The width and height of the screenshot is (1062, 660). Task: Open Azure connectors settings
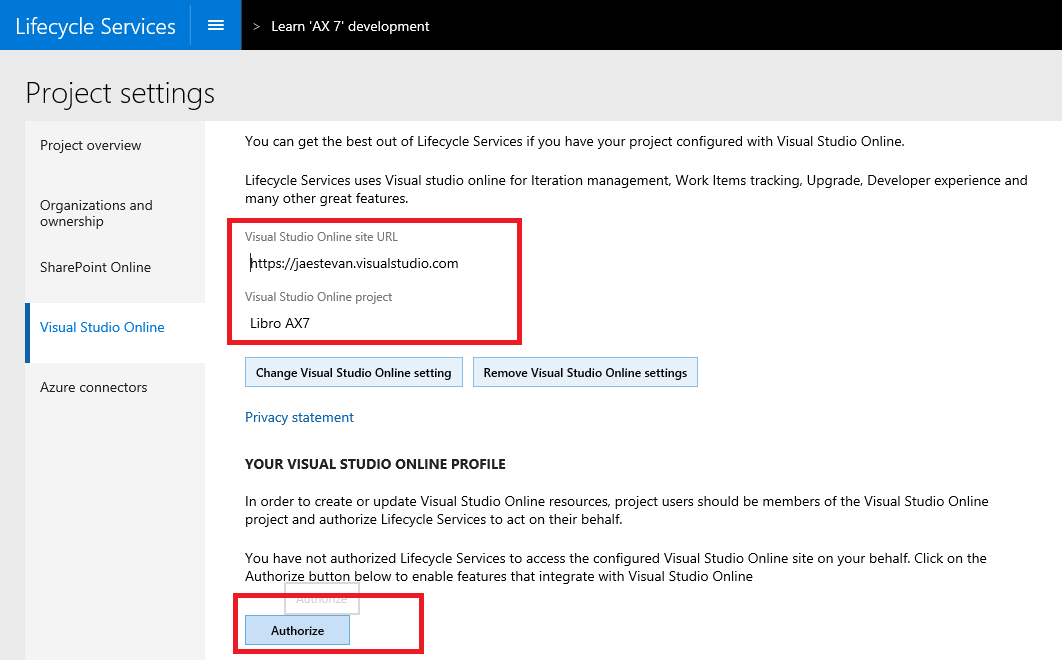[93, 388]
